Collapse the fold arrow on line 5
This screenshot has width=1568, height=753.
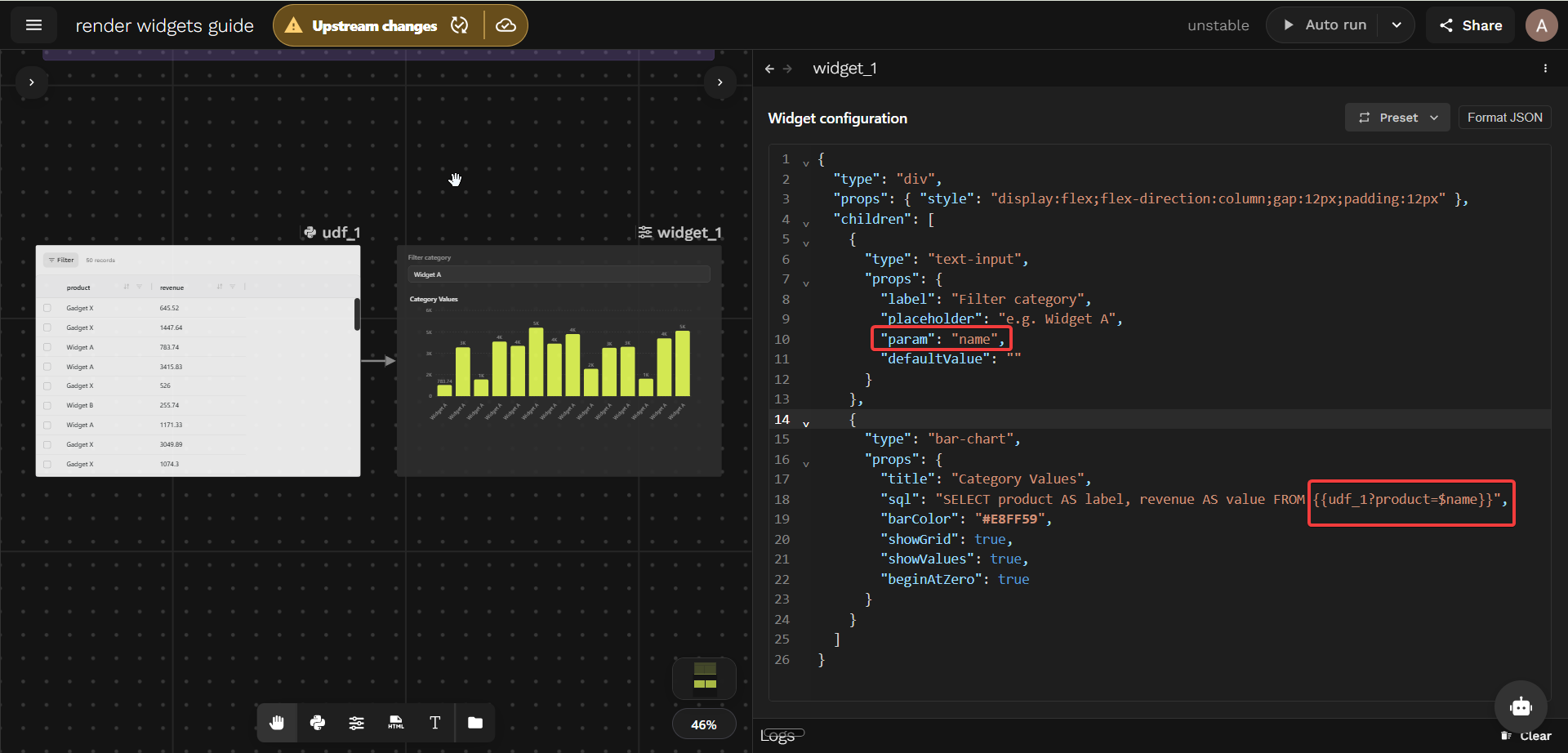(806, 243)
